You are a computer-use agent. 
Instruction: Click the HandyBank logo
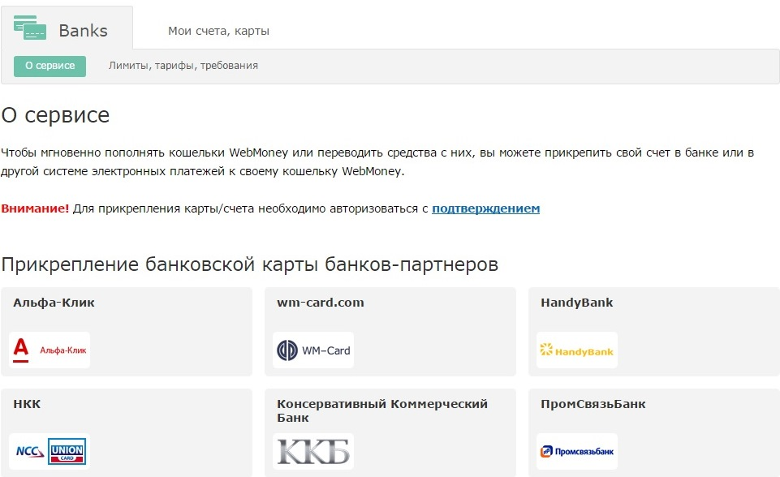tap(577, 350)
